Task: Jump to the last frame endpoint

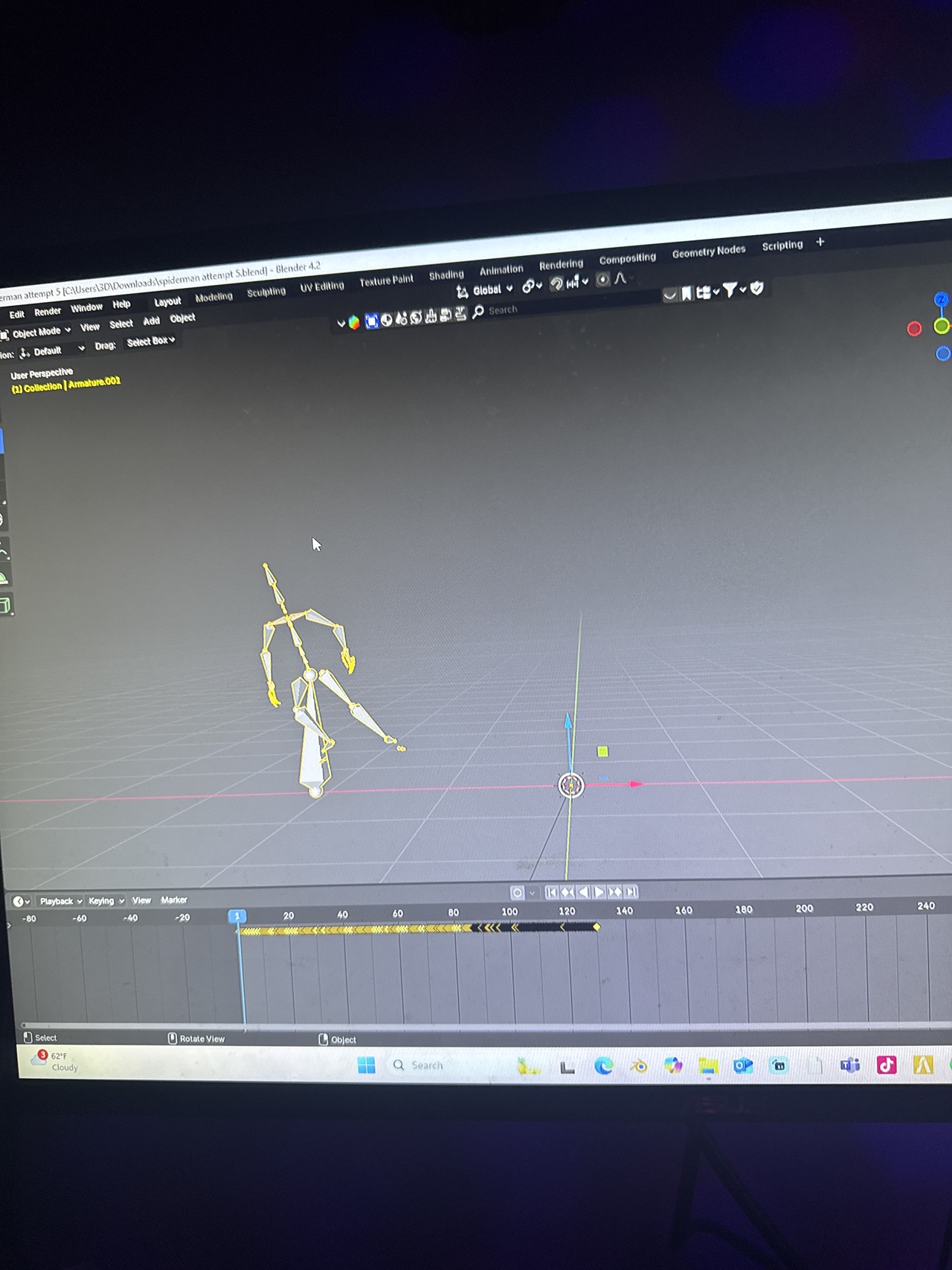Action: click(x=631, y=891)
